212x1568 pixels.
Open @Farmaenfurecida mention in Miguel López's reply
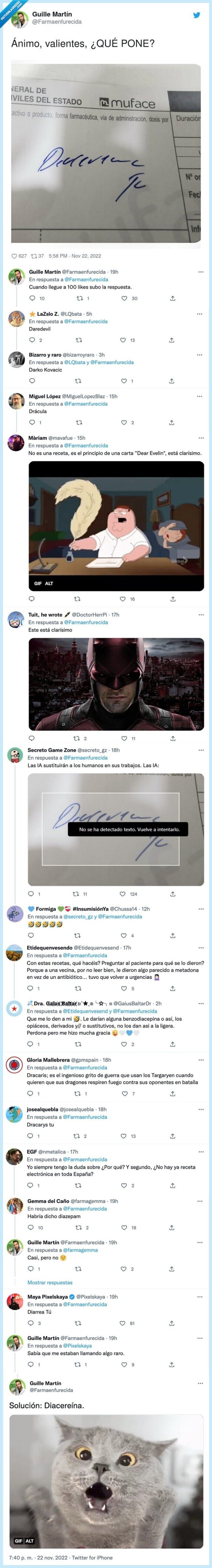[x=86, y=404]
